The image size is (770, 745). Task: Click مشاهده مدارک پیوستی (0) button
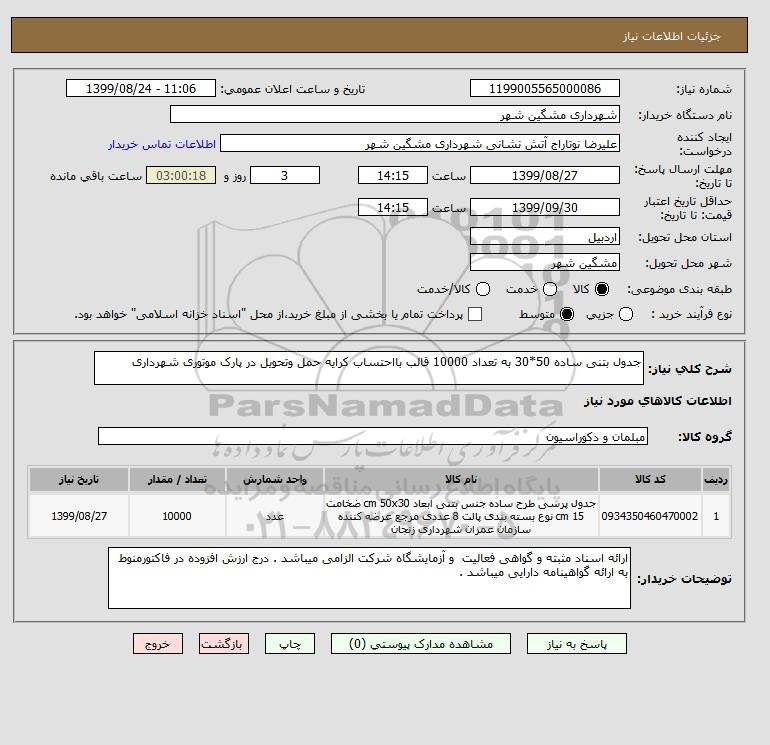421,644
